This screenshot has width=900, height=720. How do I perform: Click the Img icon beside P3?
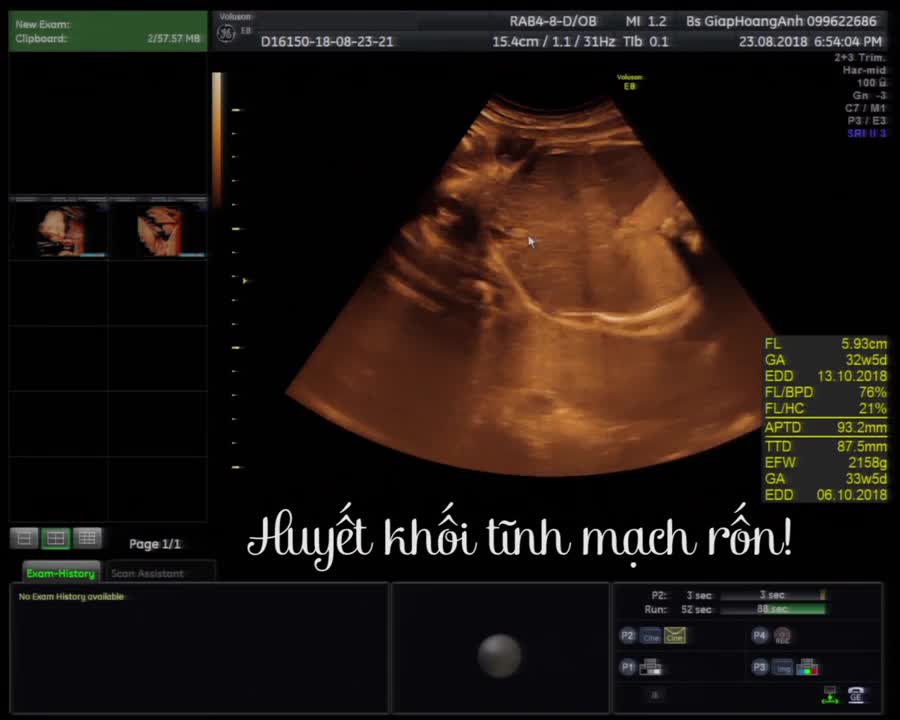pyautogui.click(x=782, y=668)
